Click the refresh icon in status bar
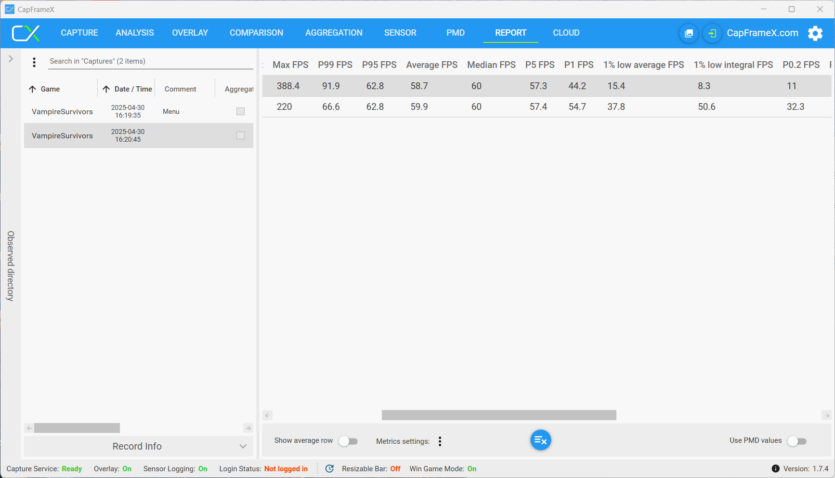 330,468
